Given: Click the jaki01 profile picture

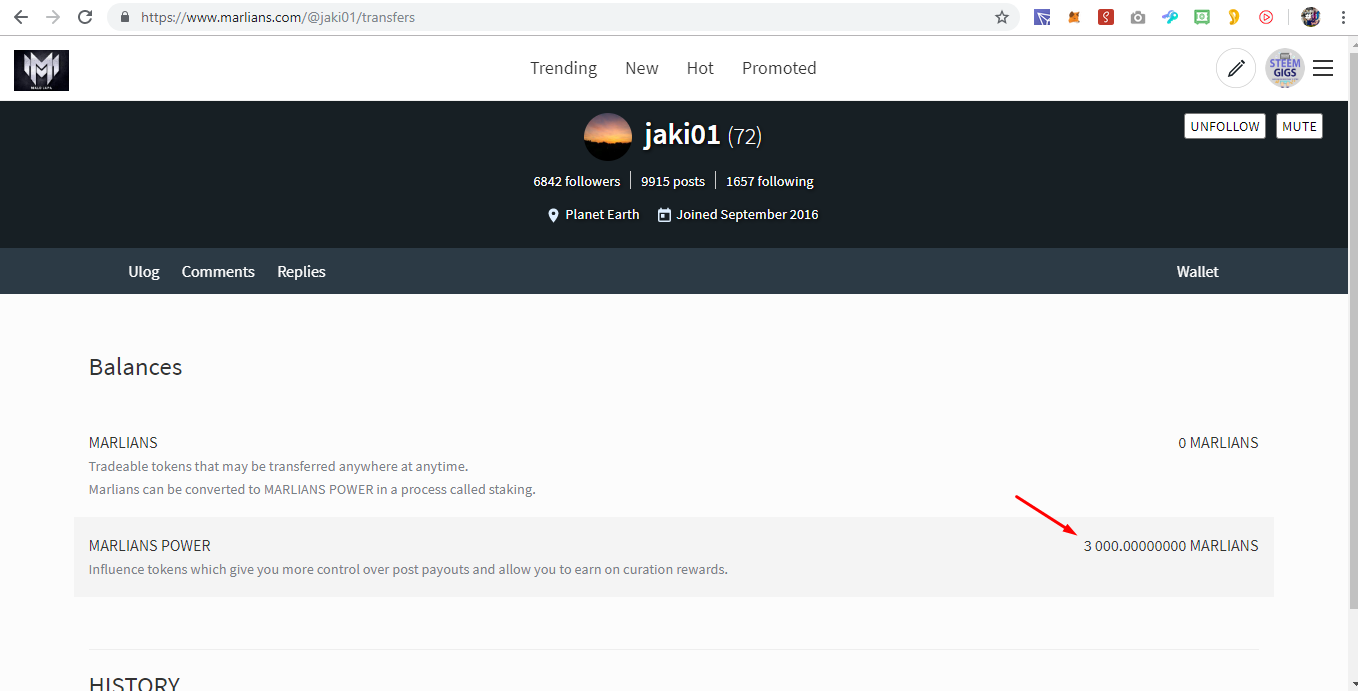Looking at the screenshot, I should pyautogui.click(x=608, y=137).
